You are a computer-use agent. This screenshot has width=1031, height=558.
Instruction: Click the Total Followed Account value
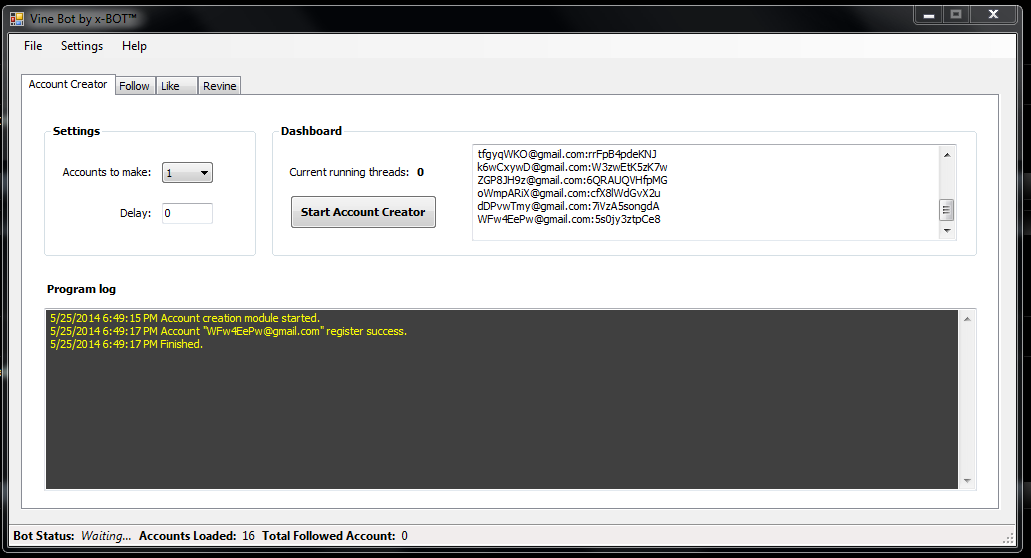(404, 536)
